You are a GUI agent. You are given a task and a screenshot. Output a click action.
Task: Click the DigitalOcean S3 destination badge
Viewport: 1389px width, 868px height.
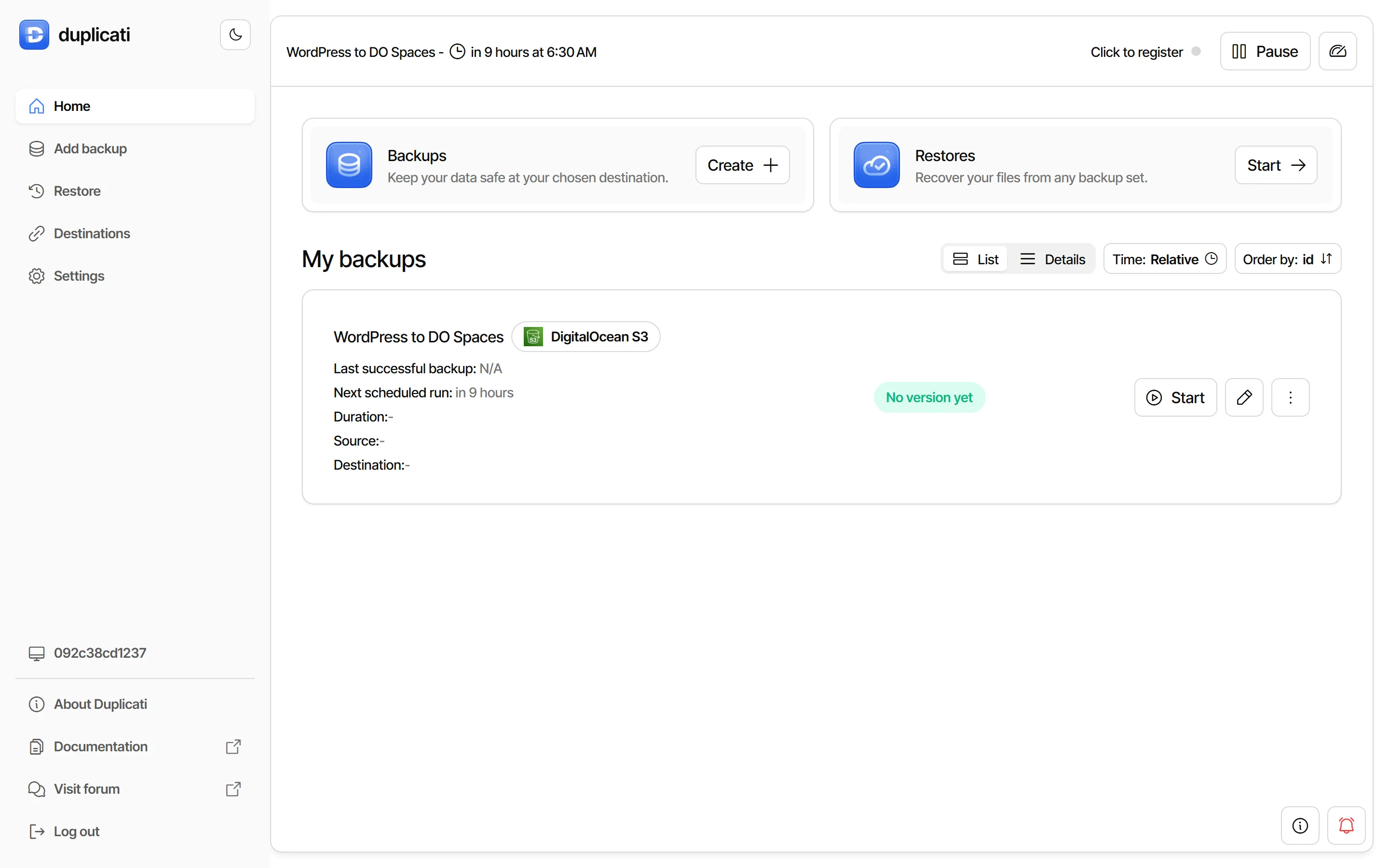[586, 337]
